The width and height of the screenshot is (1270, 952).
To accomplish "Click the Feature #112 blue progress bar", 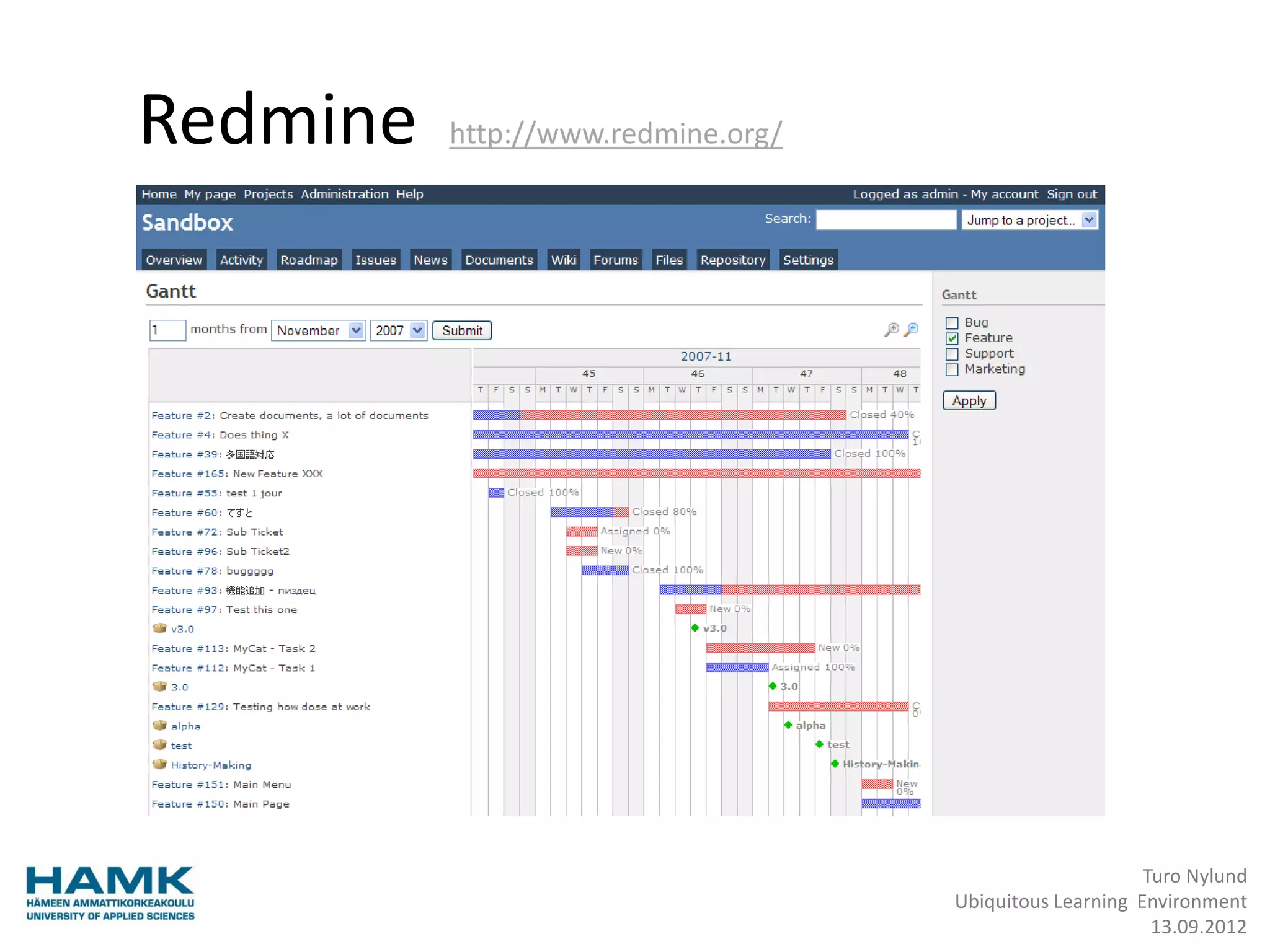I will pos(737,667).
